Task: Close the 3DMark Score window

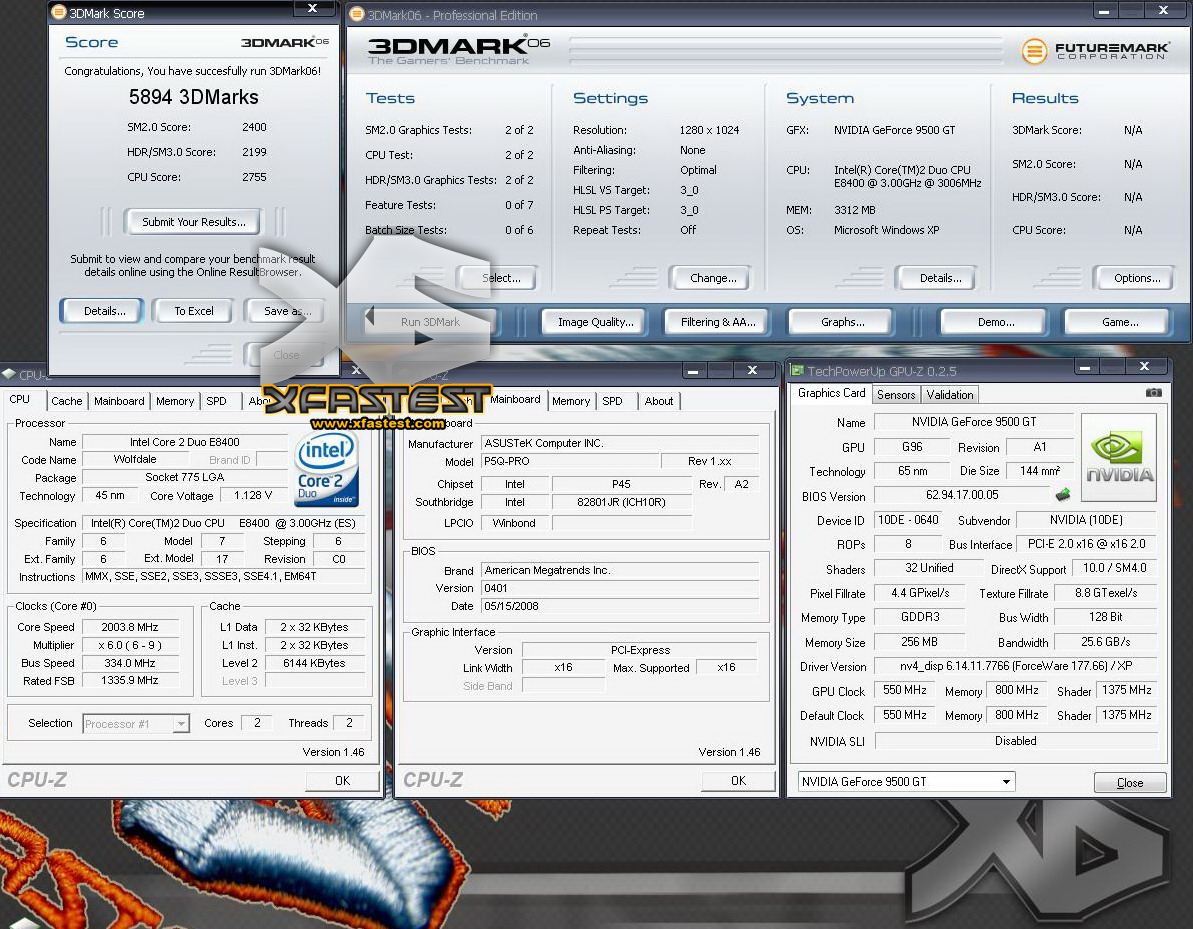Action: tap(312, 8)
